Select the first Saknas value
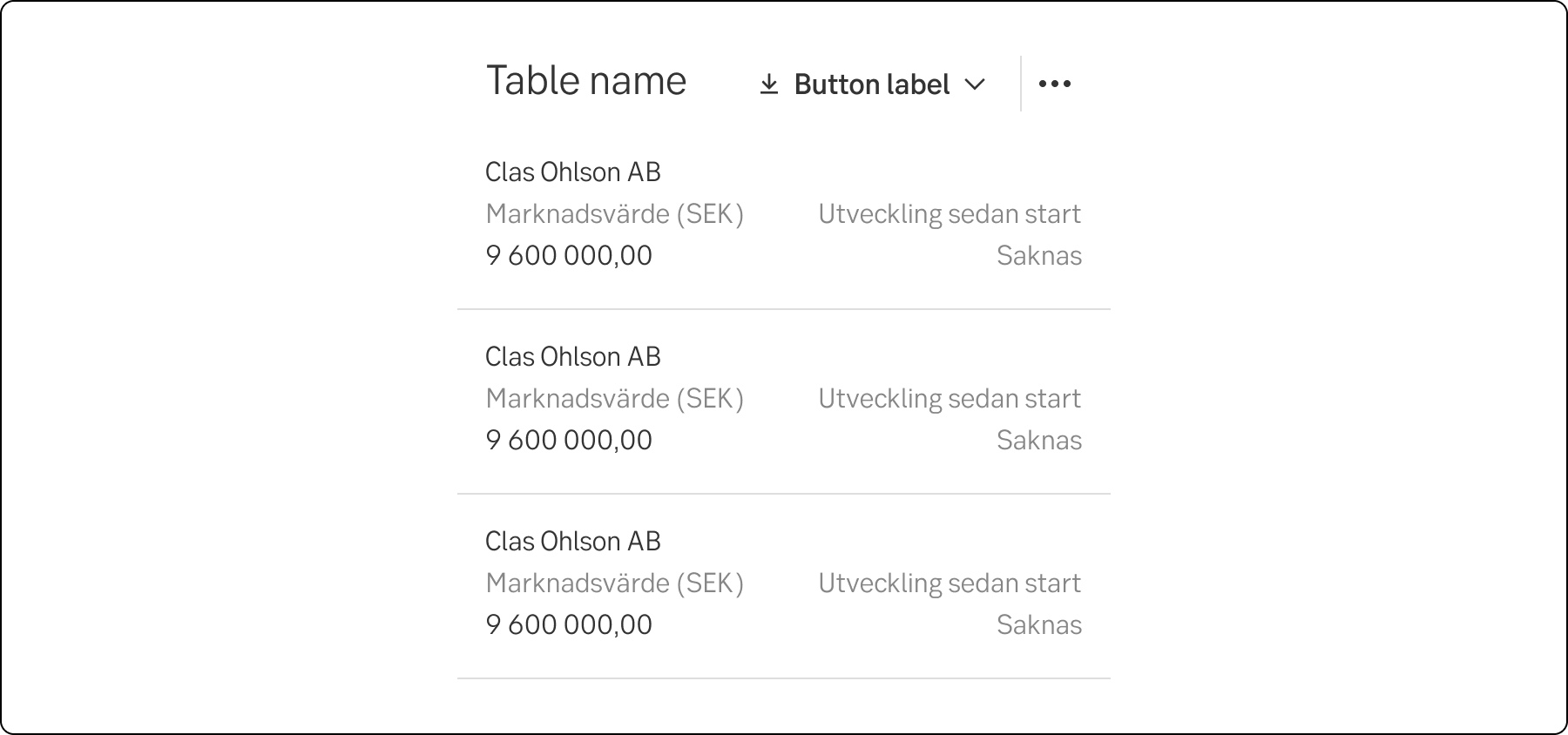1568x735 pixels. [x=1040, y=255]
